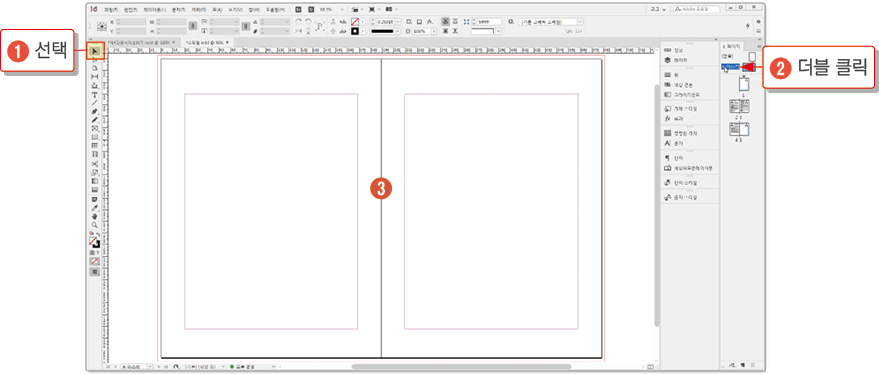This screenshot has width=879, height=375.
Task: Select the Hand tool
Action: point(95,216)
